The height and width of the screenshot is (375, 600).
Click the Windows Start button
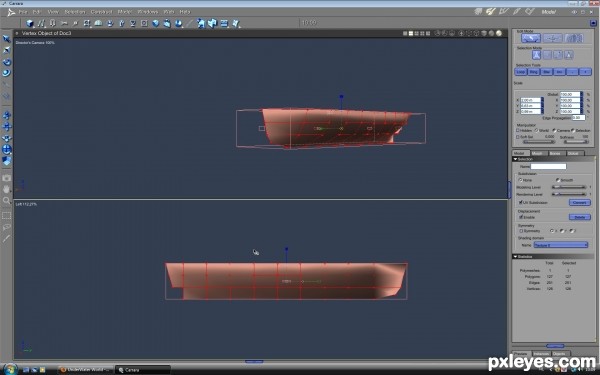(10, 369)
